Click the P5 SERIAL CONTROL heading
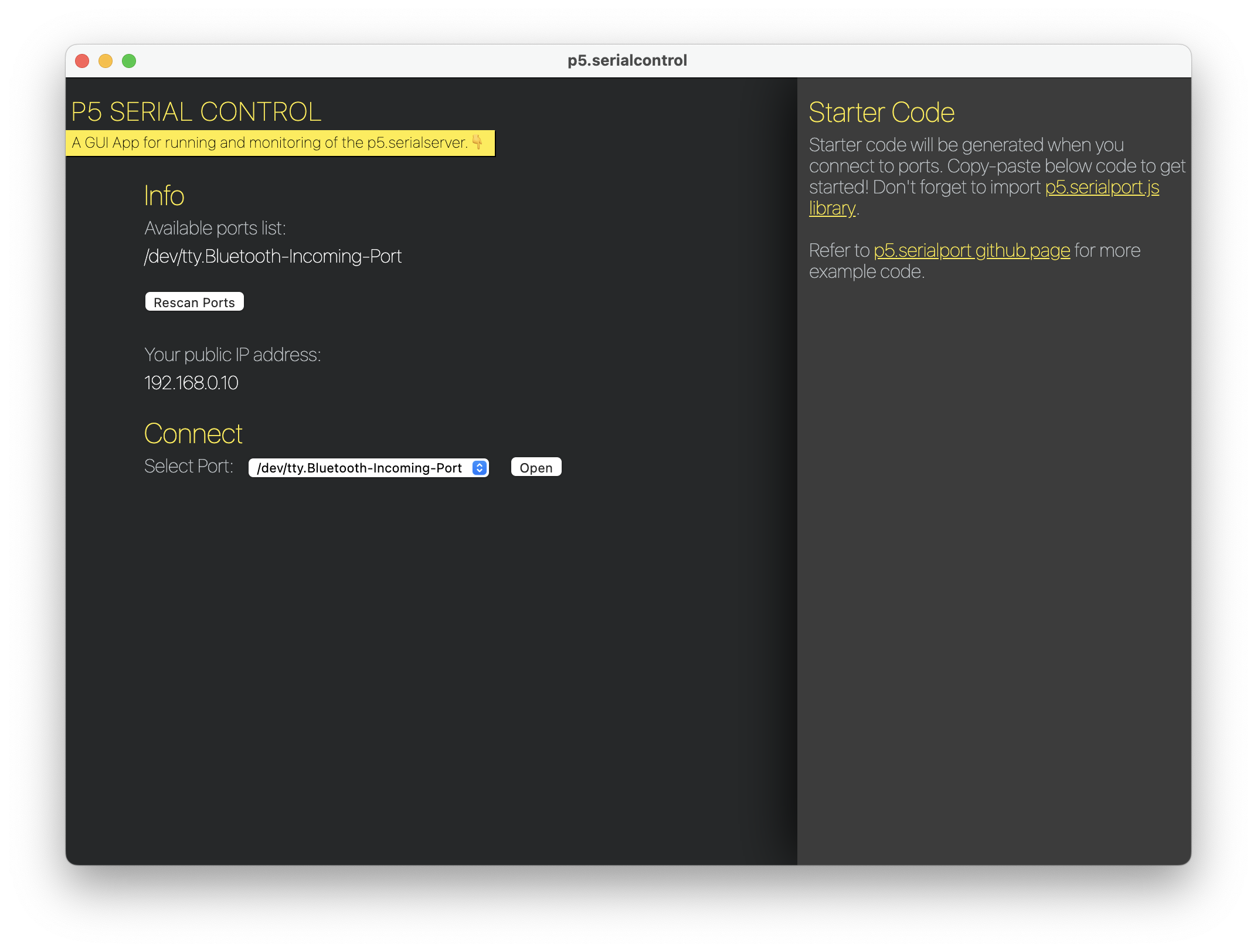 [196, 112]
